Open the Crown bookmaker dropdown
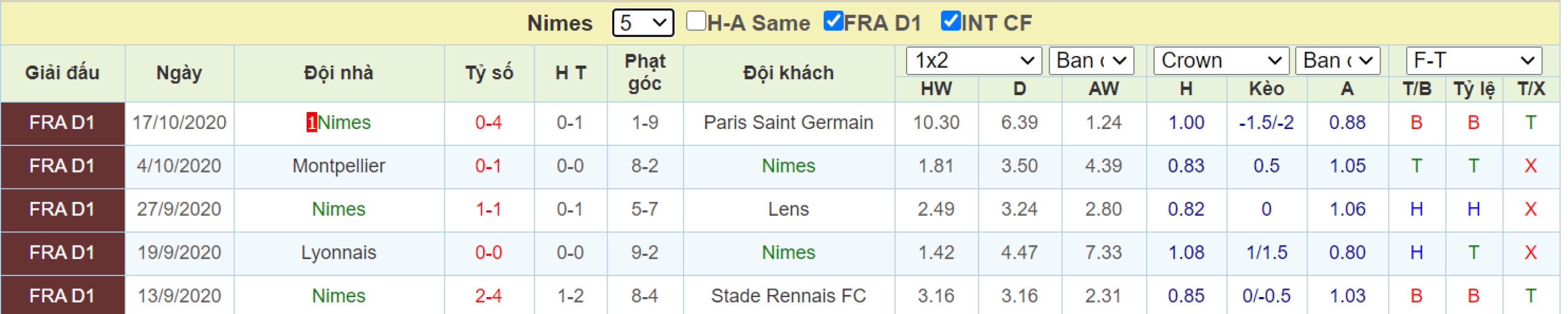Image resolution: width=1568 pixels, height=314 pixels. click(1221, 61)
